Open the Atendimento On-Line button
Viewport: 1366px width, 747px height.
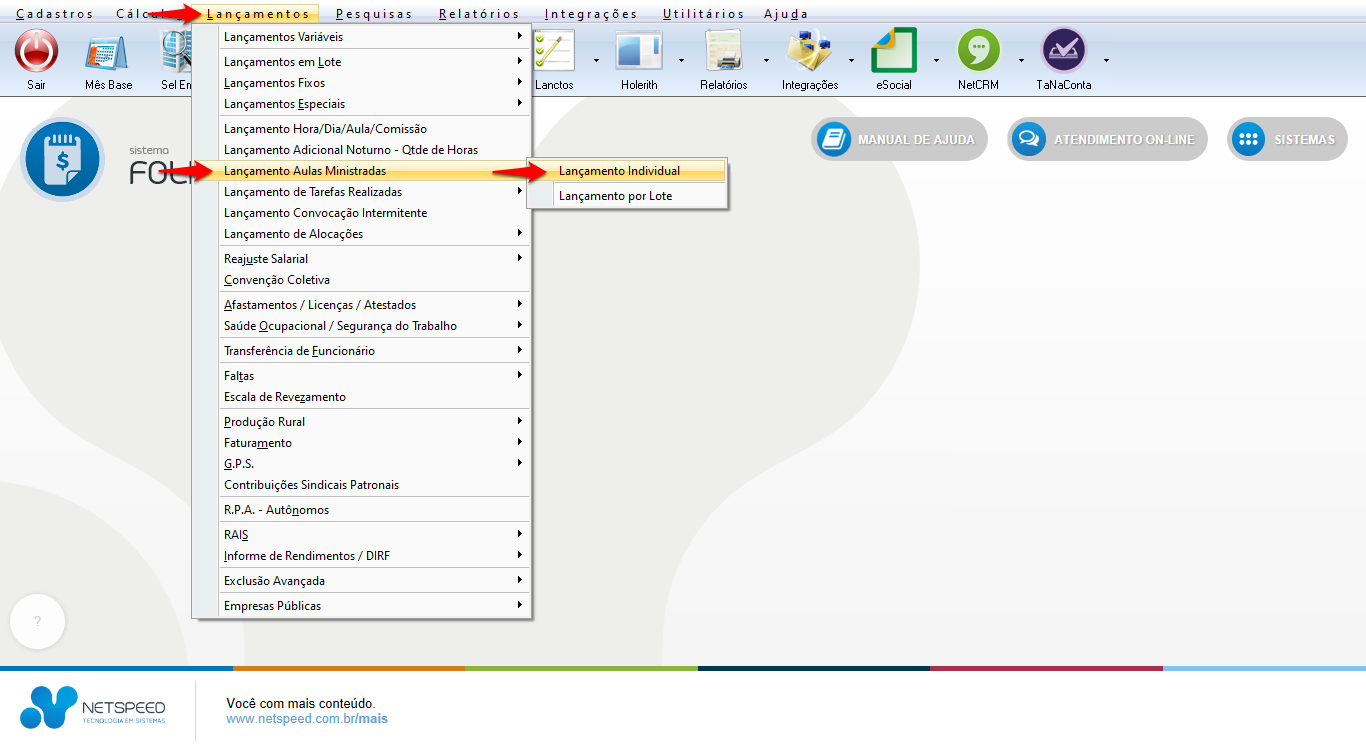pyautogui.click(x=1107, y=140)
